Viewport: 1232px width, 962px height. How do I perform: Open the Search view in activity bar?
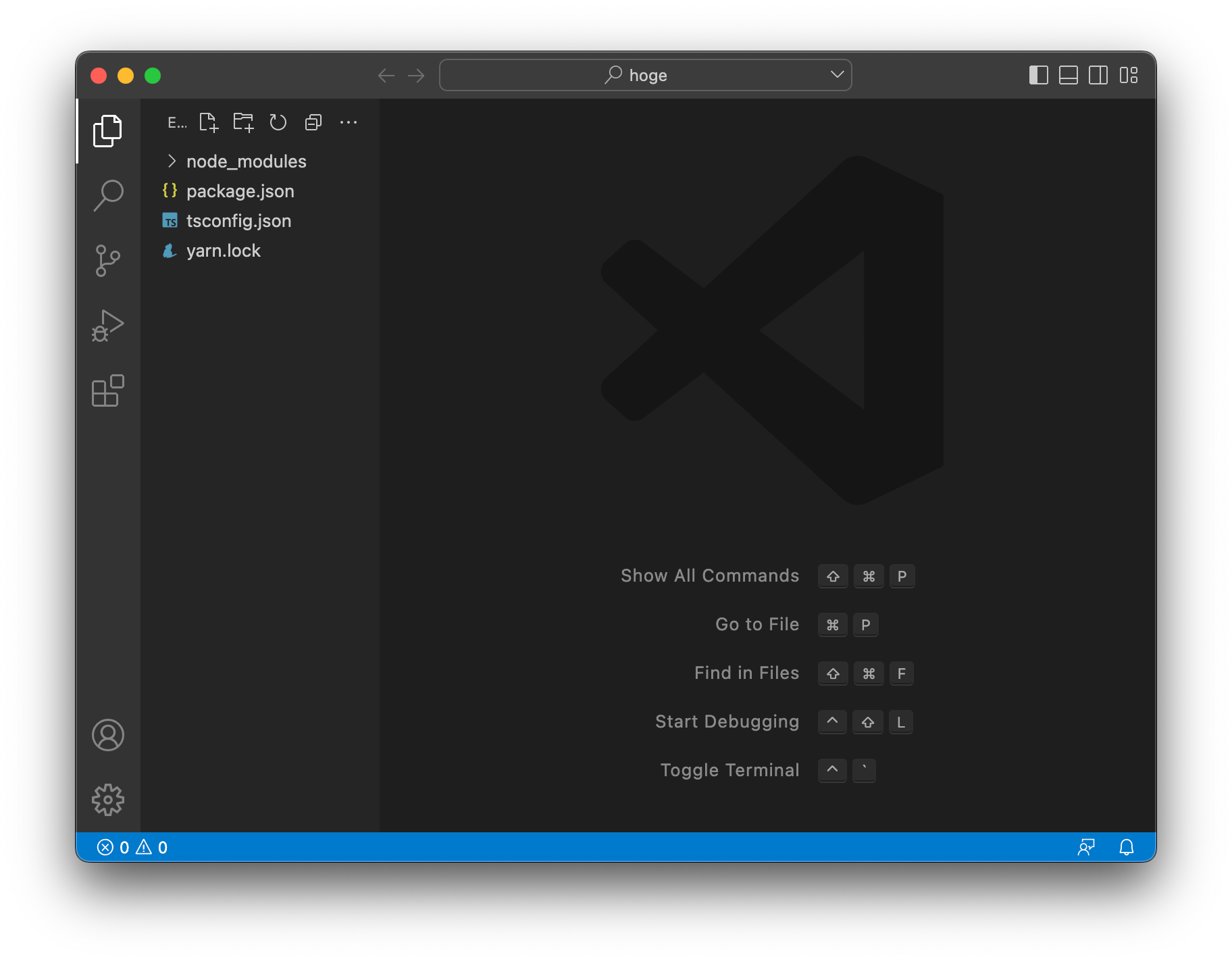click(x=107, y=196)
